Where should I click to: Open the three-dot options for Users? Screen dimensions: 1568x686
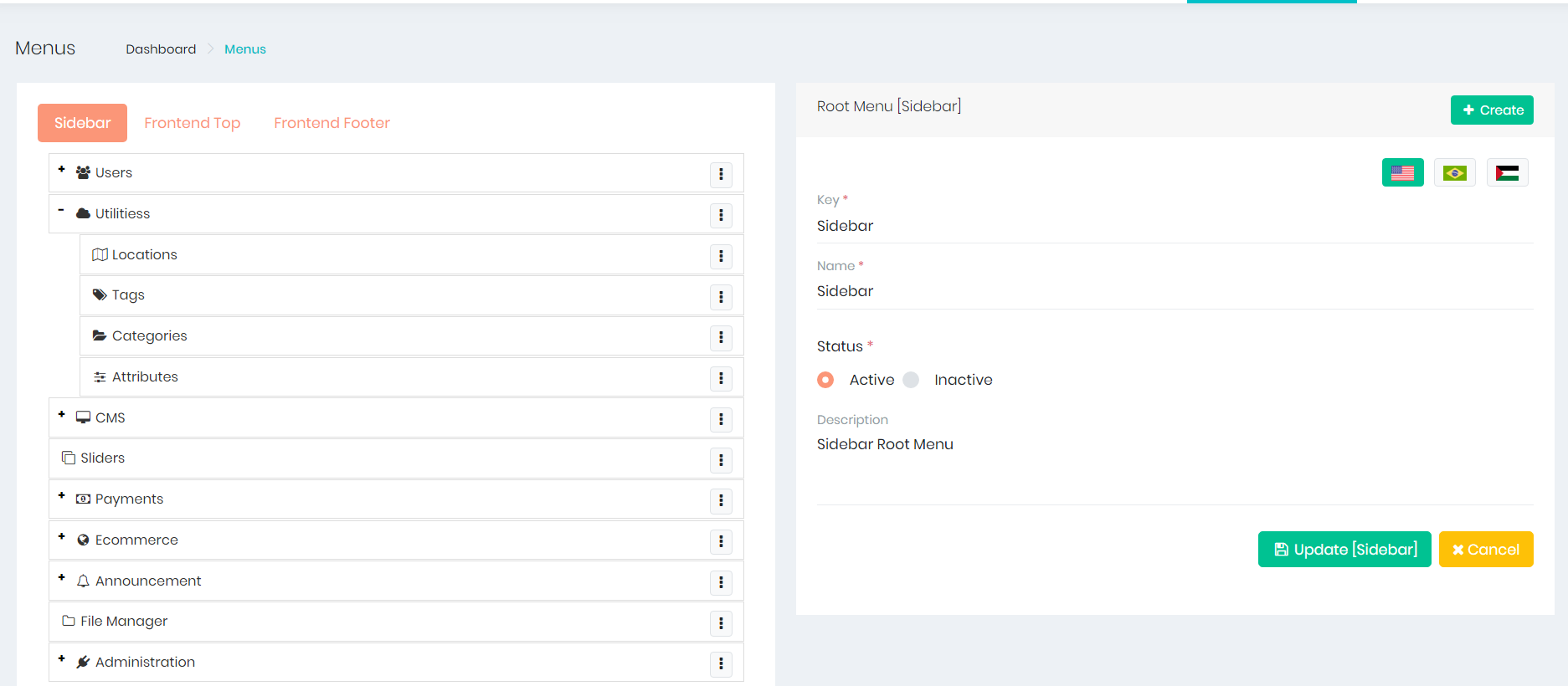[721, 174]
